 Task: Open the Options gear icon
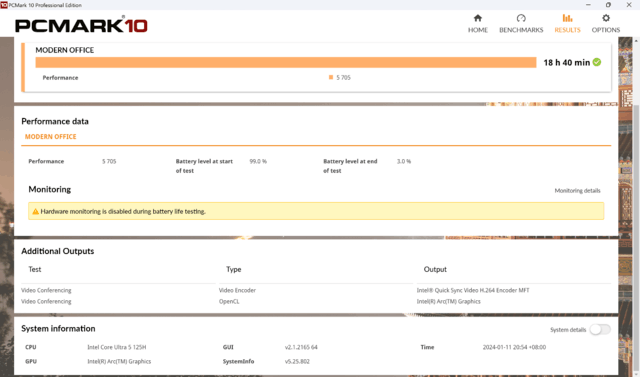[x=606, y=18]
